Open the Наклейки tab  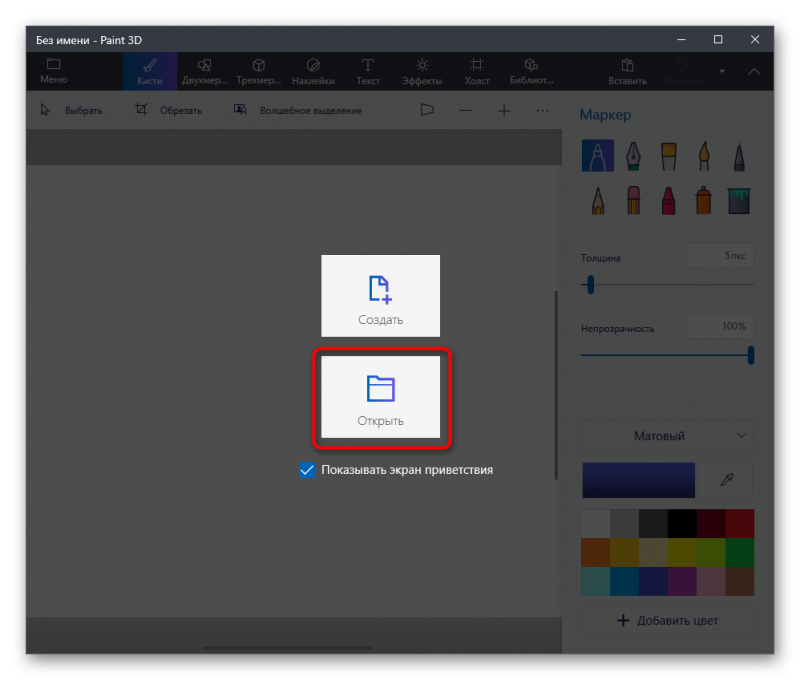tap(313, 71)
